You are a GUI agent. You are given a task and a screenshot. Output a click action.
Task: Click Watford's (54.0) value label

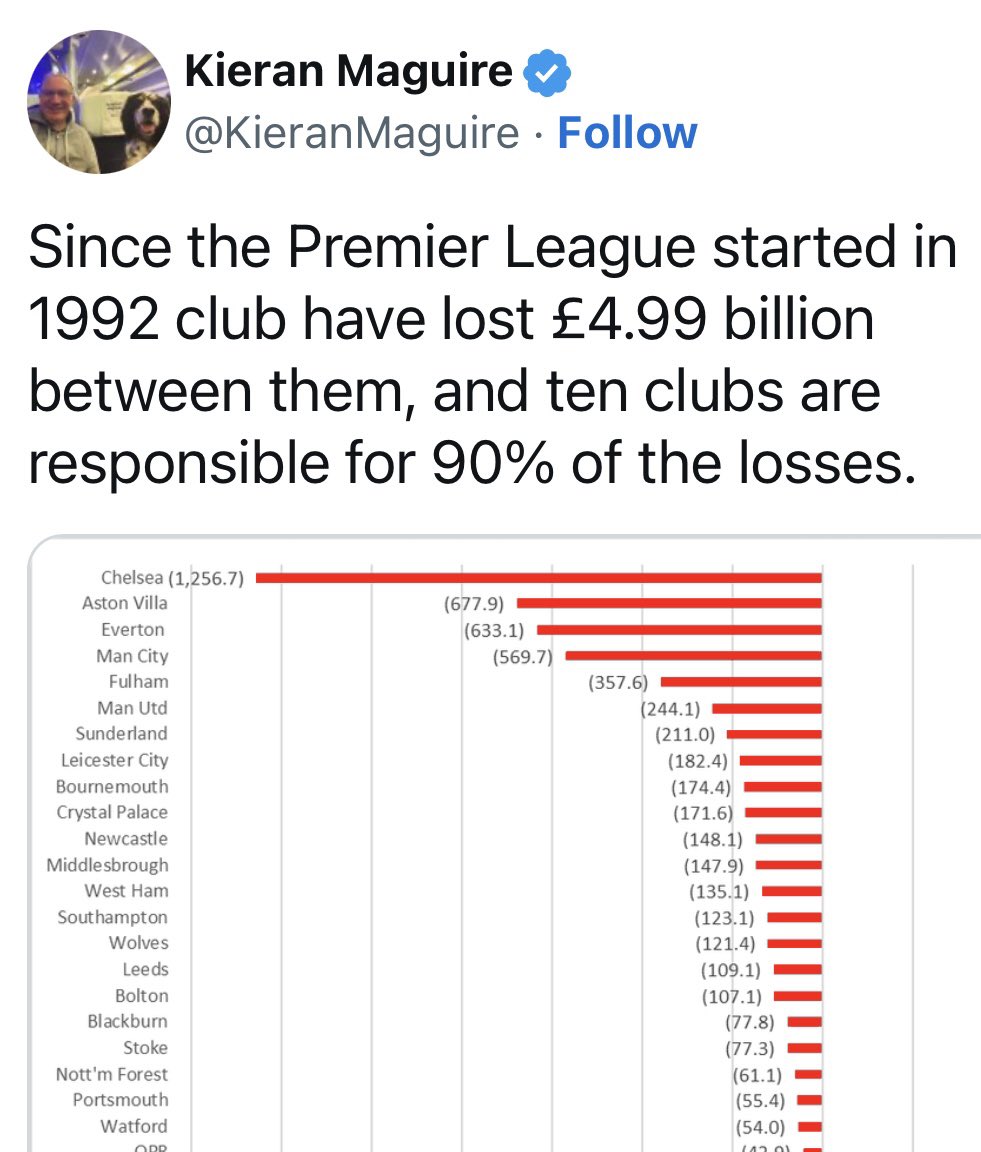pyautogui.click(x=759, y=1126)
